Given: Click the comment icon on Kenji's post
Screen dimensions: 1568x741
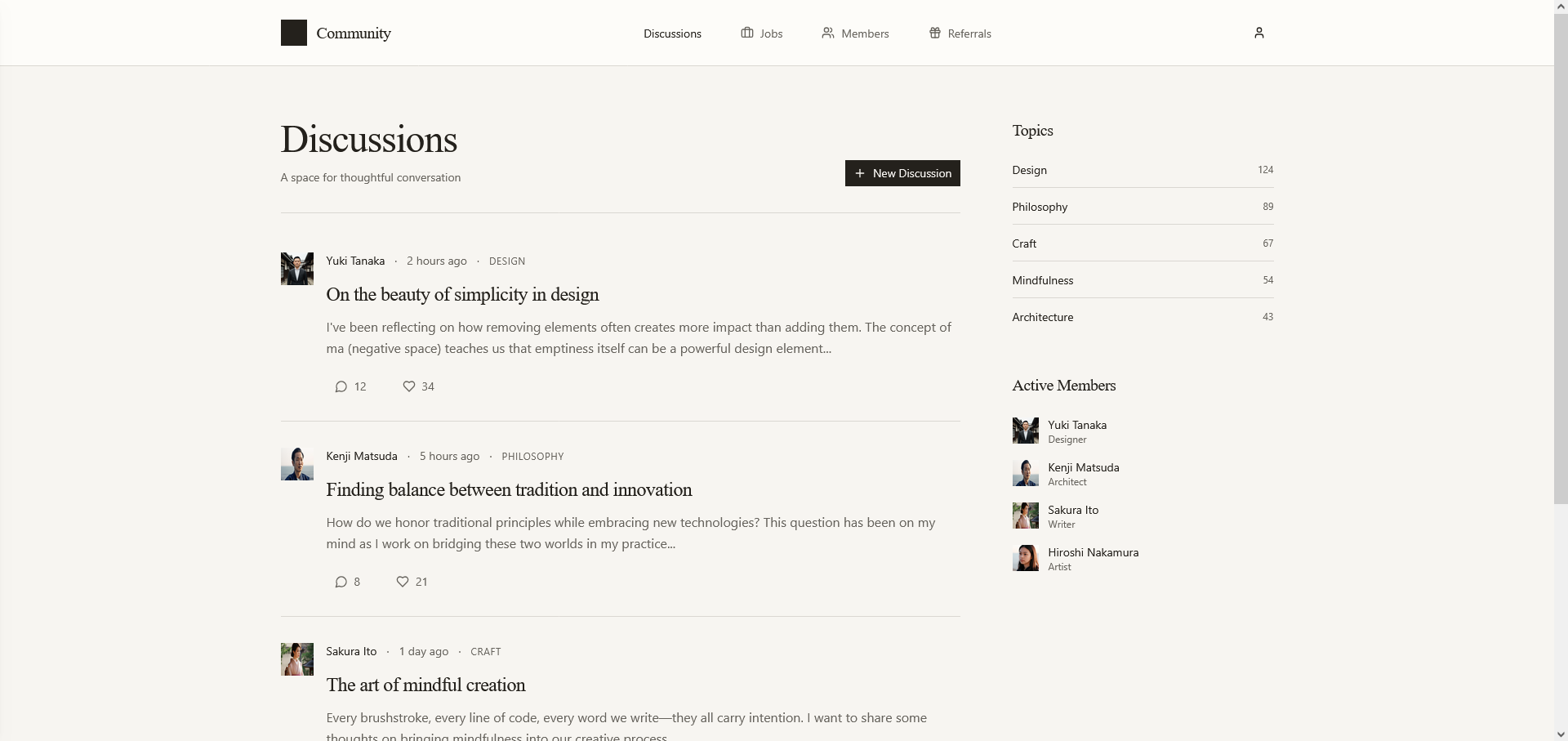Looking at the screenshot, I should pos(341,582).
